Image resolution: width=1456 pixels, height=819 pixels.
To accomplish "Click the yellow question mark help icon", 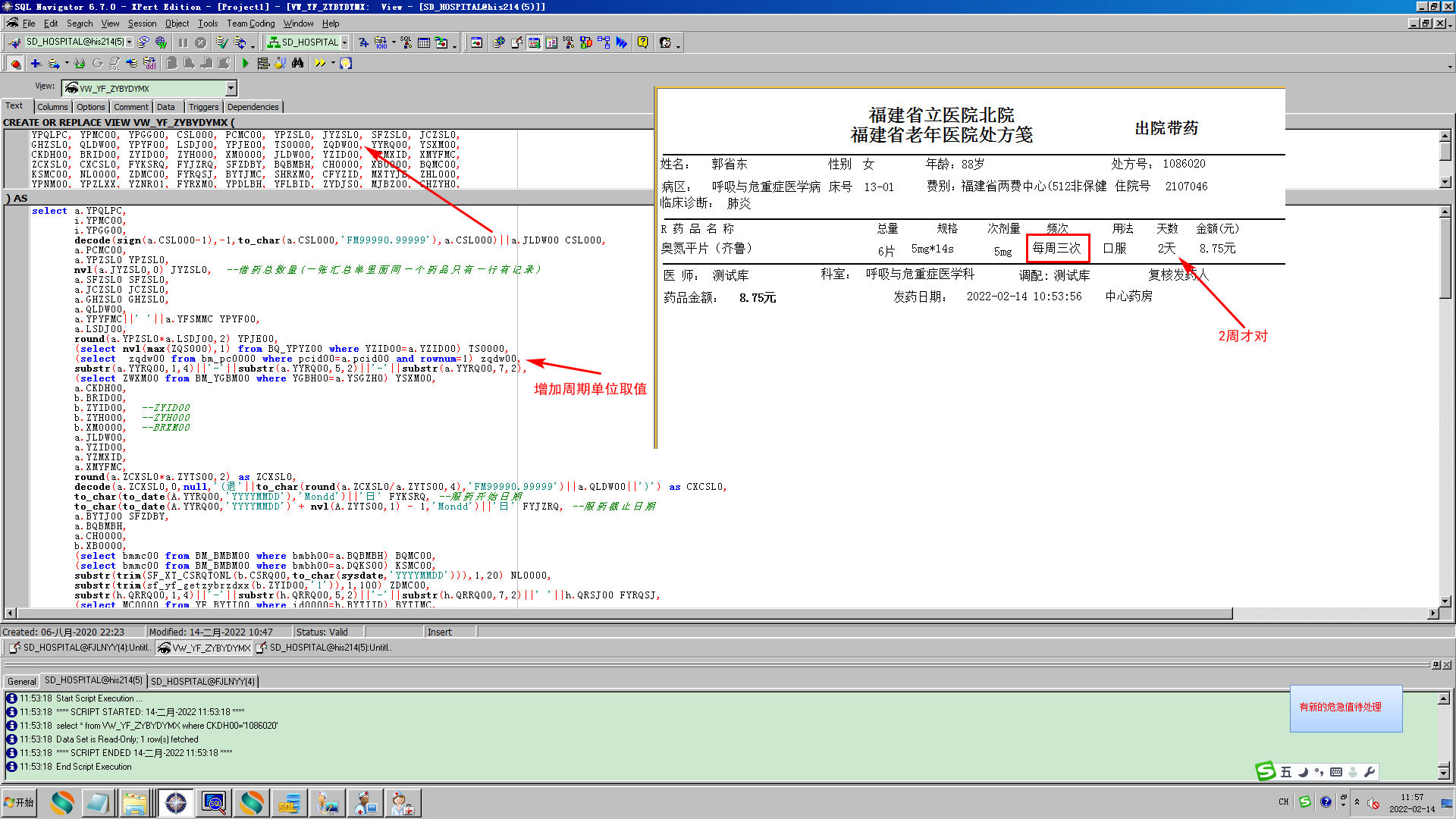I will point(642,42).
